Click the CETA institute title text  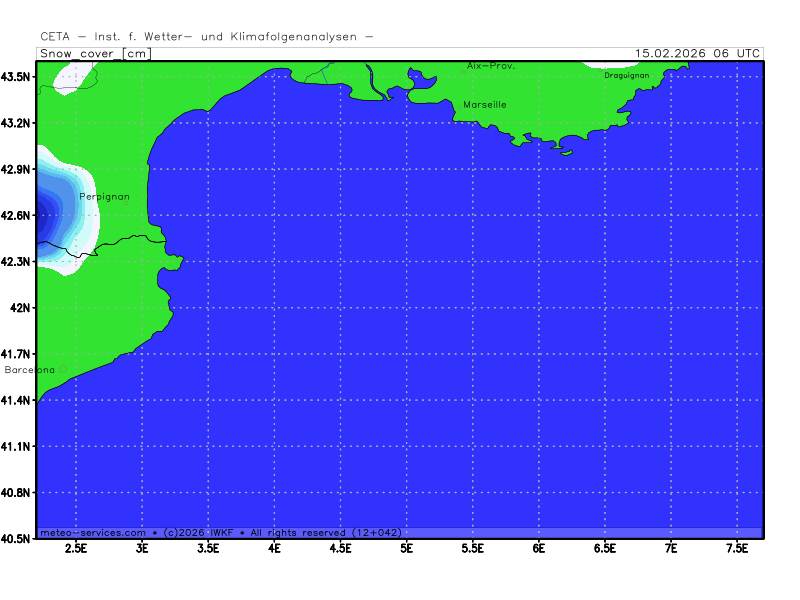(207, 37)
